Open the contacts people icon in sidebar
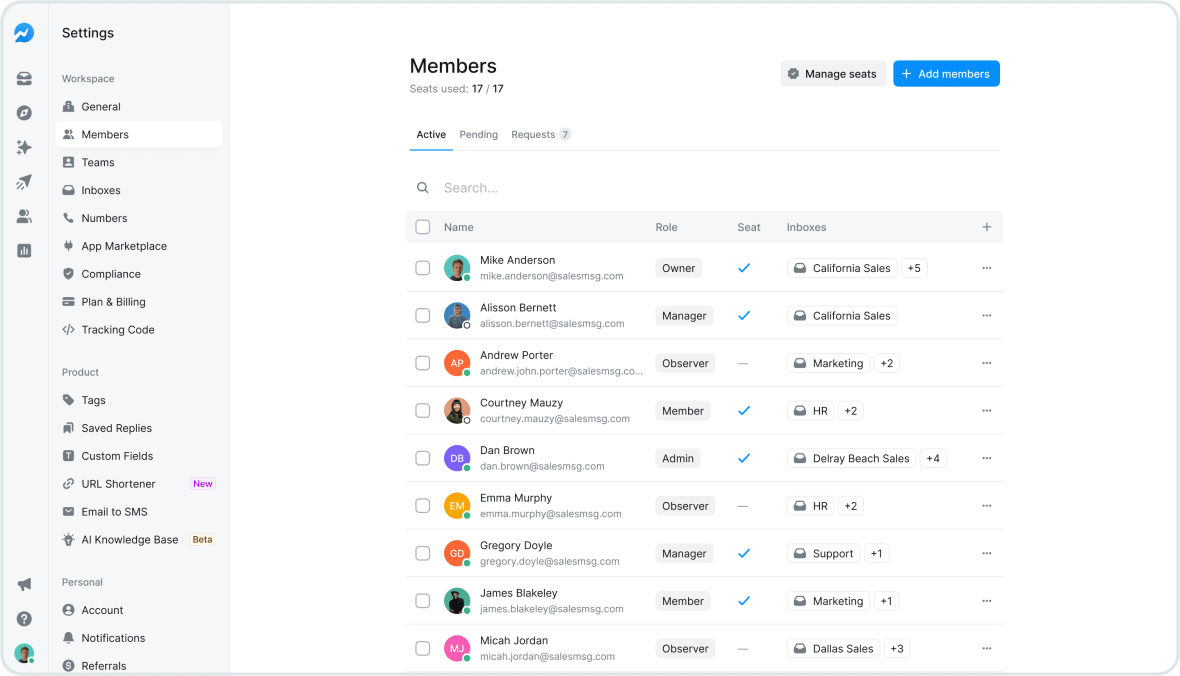This screenshot has width=1180, height=676. 24,216
